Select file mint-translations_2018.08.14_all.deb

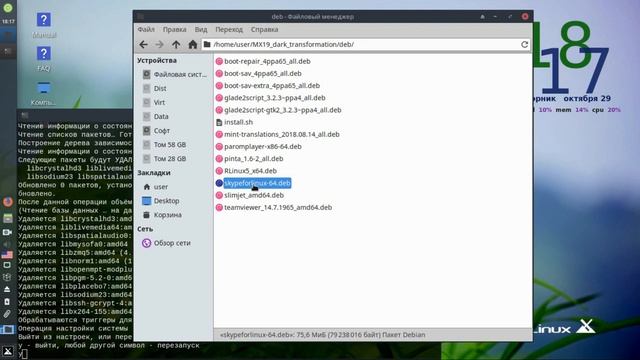tap(282, 134)
